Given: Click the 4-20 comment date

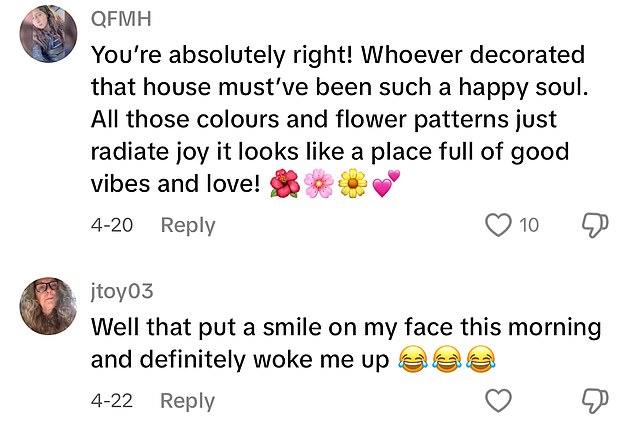Looking at the screenshot, I should 111,226.
